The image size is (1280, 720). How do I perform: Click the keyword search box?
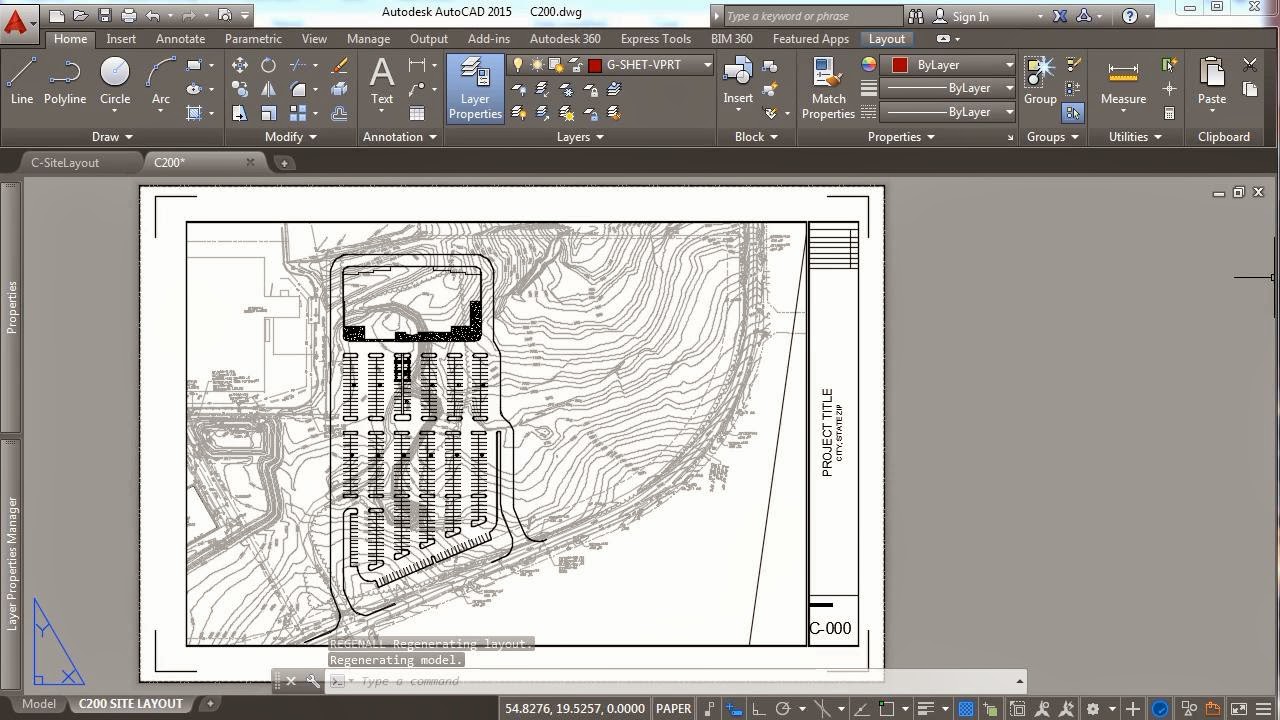coord(812,16)
